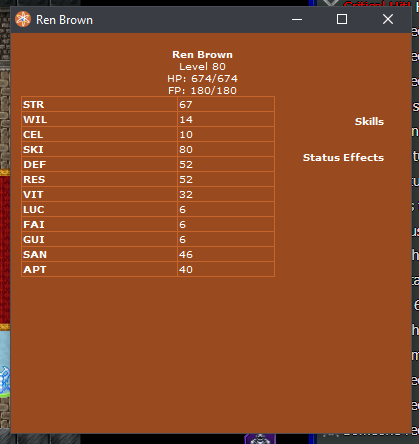Select the SKI stat label

click(x=33, y=150)
